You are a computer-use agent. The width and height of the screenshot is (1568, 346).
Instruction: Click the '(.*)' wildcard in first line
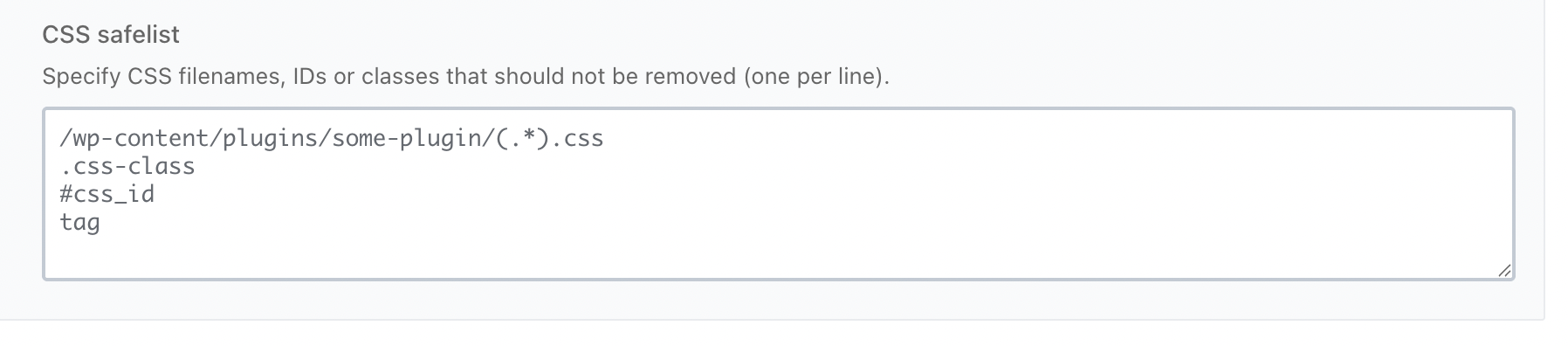pyautogui.click(x=523, y=139)
